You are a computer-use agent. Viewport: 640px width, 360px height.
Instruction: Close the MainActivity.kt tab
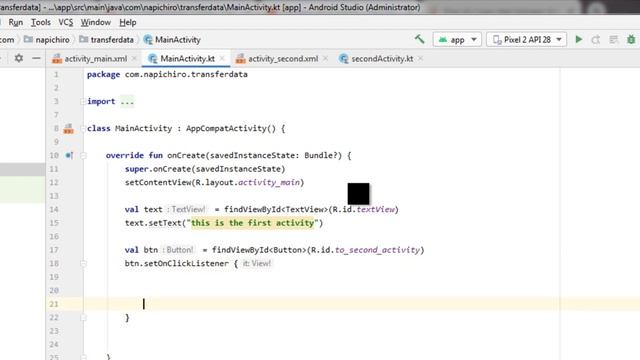tap(222, 59)
